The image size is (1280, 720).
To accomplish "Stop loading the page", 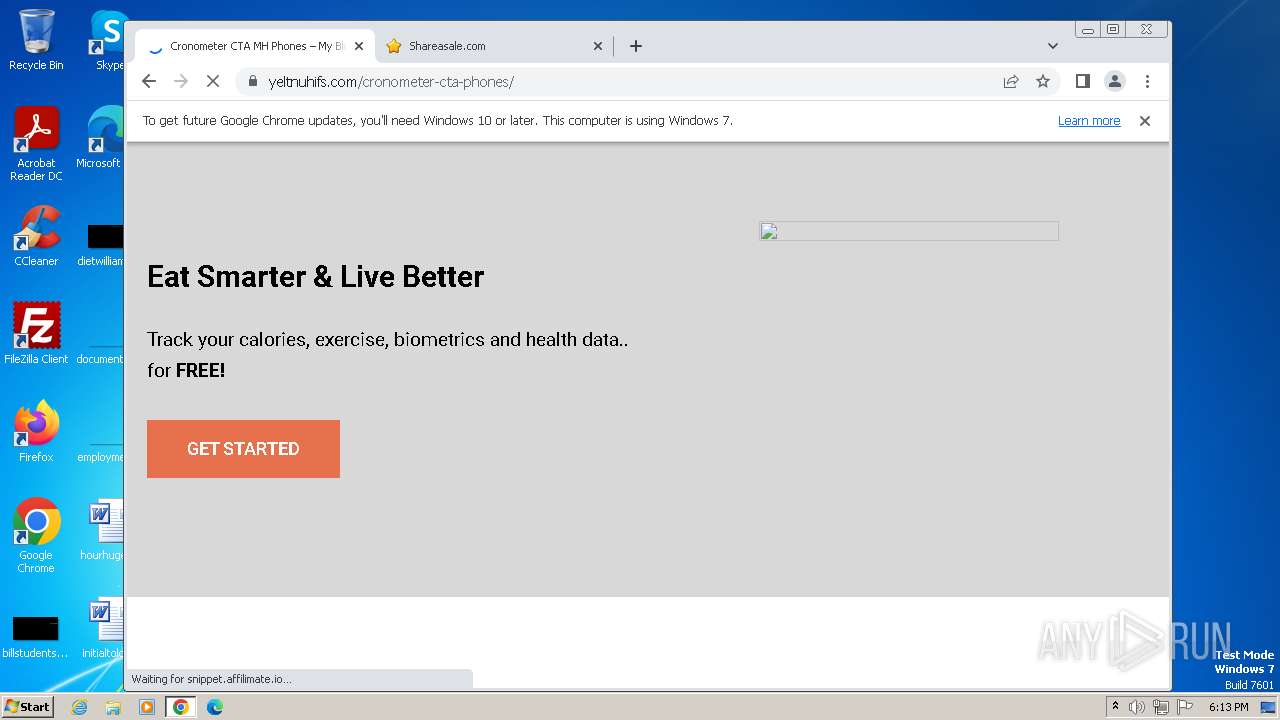I will point(213,81).
